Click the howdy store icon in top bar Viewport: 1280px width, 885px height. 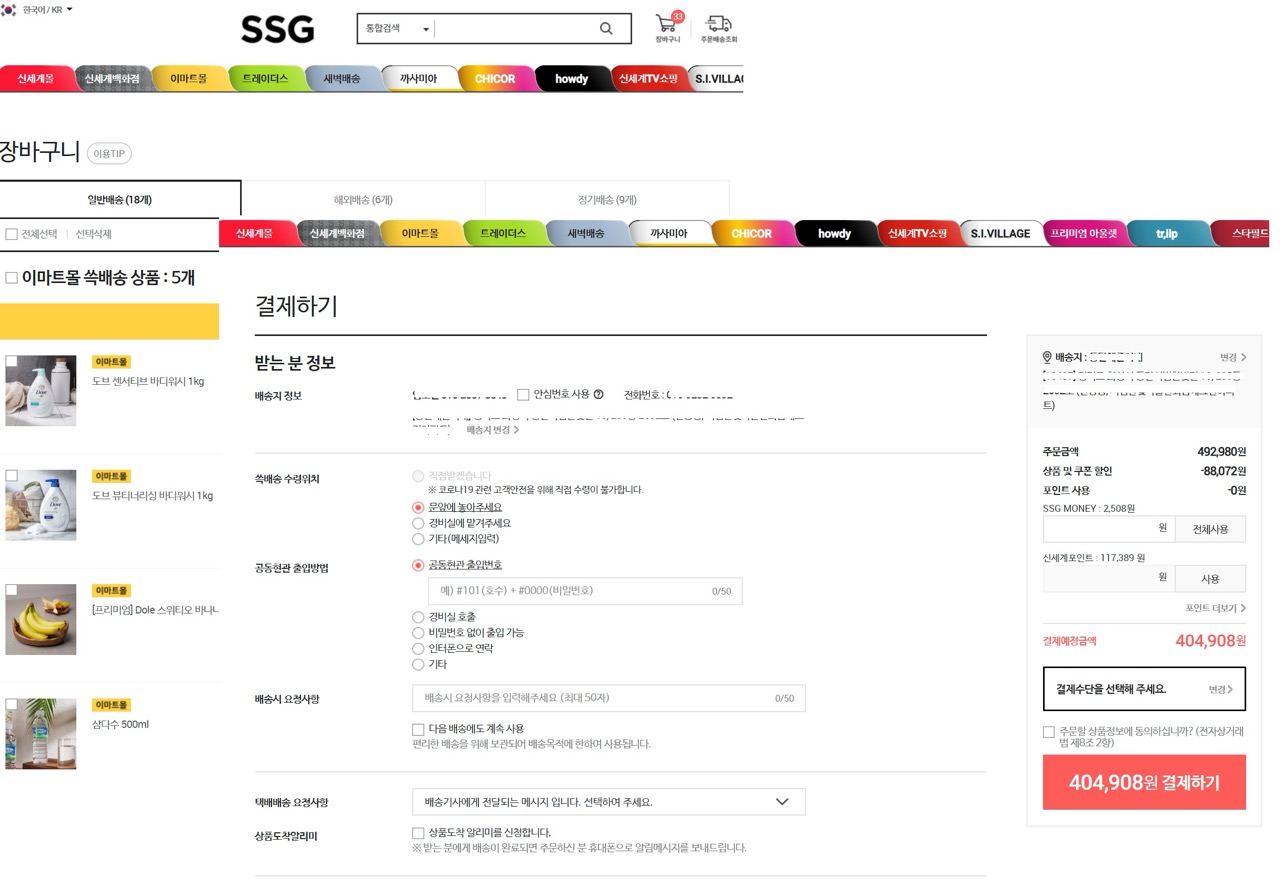pyautogui.click(x=572, y=79)
